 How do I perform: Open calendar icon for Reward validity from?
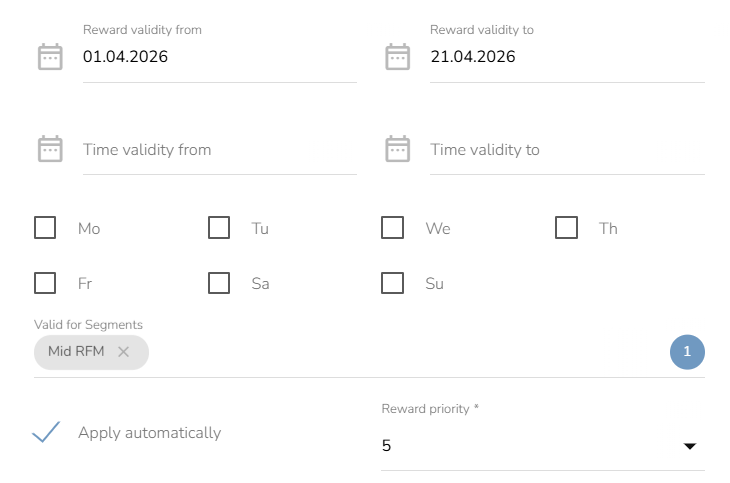pos(50,57)
